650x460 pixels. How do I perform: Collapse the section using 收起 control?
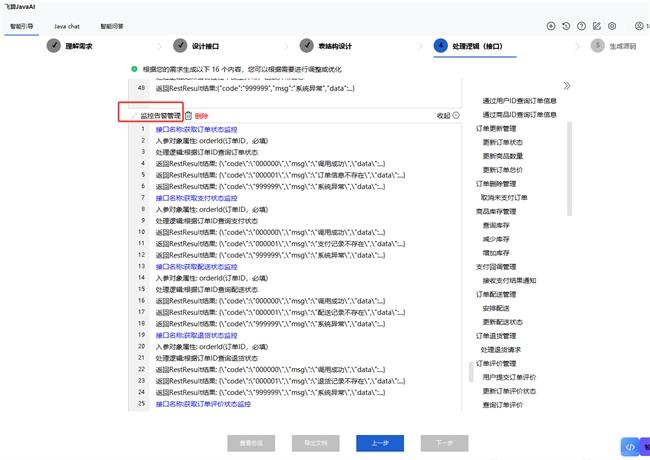click(x=448, y=116)
